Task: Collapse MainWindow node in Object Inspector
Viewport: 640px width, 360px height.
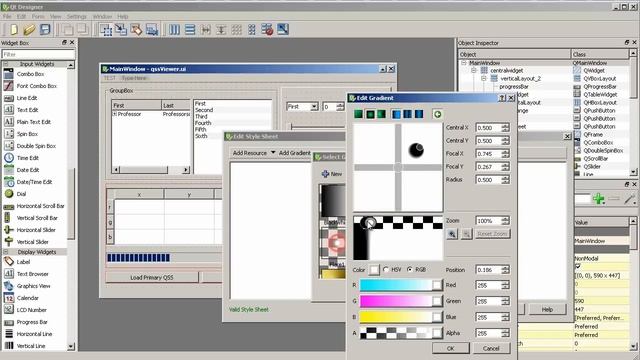Action: pyautogui.click(x=464, y=63)
